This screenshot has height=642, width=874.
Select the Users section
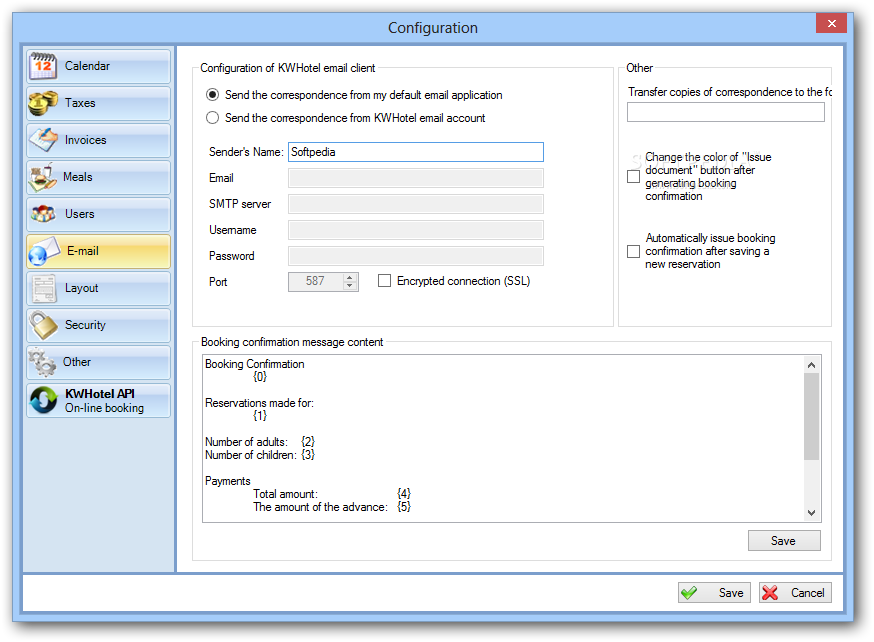click(98, 214)
